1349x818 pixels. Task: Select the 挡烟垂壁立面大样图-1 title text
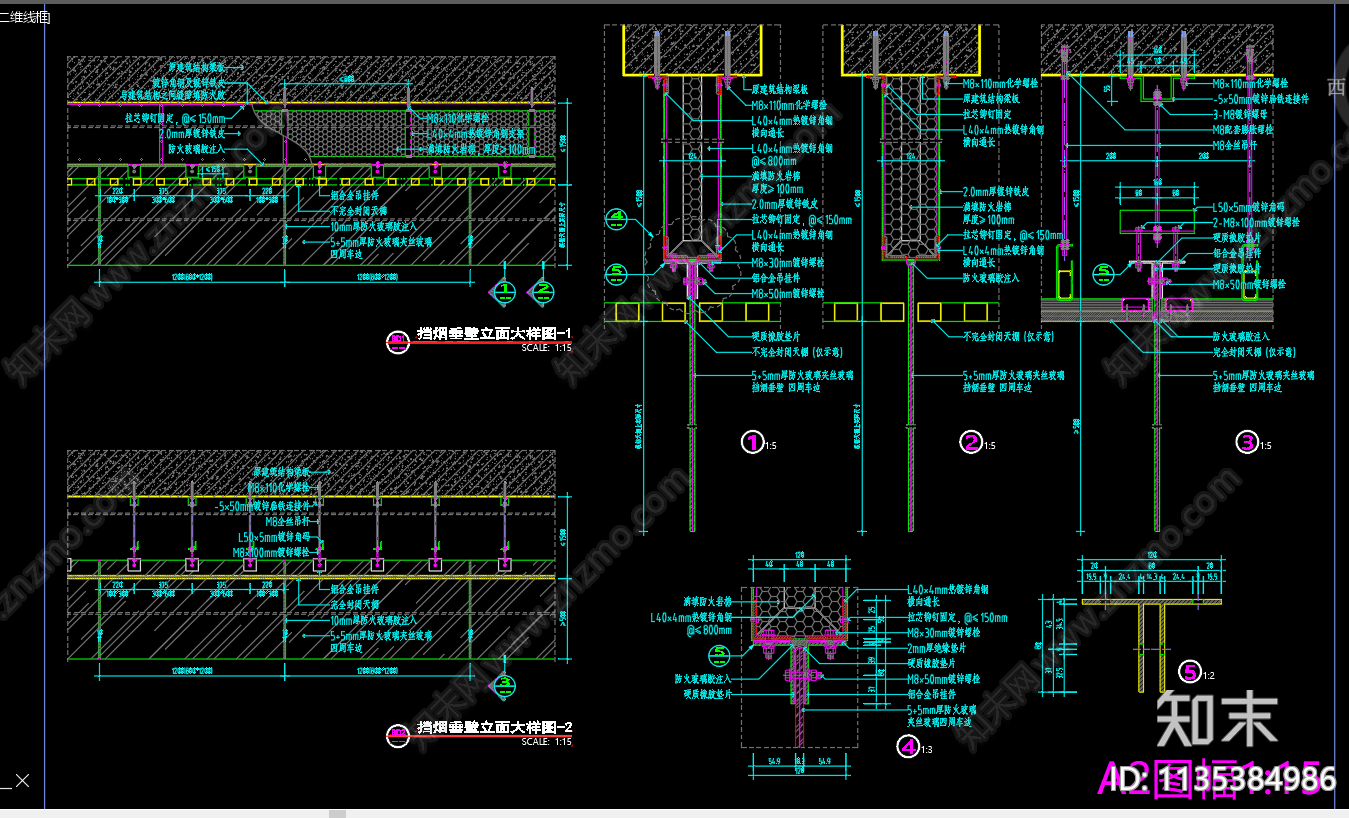tap(493, 335)
